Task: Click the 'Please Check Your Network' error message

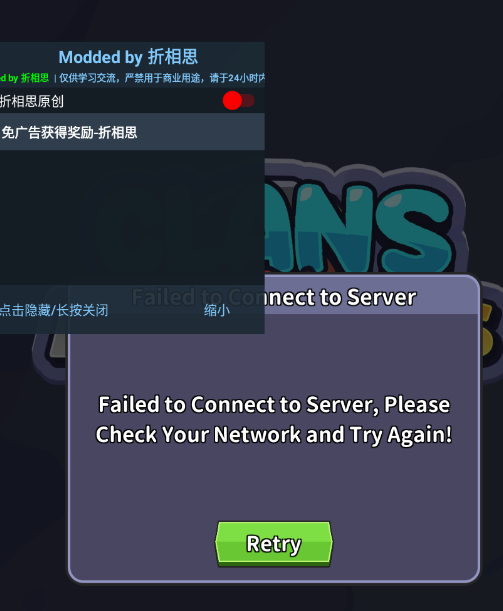Action: [274, 419]
